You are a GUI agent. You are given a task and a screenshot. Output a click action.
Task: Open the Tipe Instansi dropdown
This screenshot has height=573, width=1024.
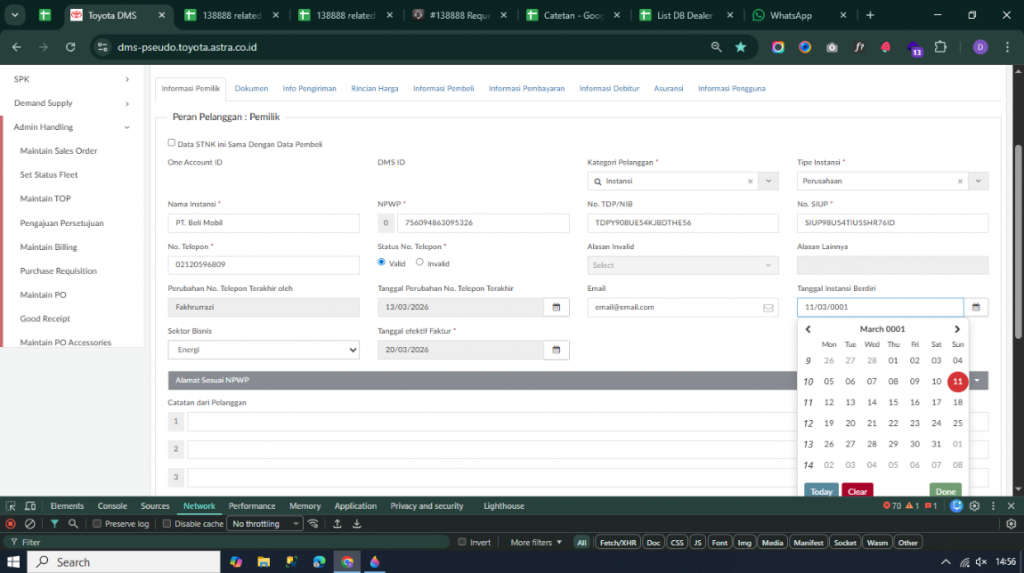click(977, 181)
